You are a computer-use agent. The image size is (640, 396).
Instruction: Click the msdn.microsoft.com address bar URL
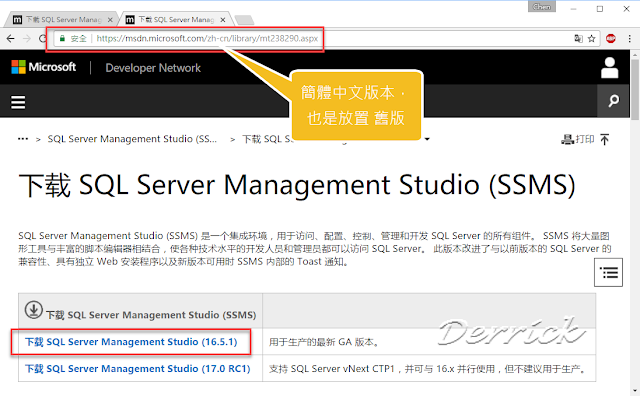click(207, 38)
